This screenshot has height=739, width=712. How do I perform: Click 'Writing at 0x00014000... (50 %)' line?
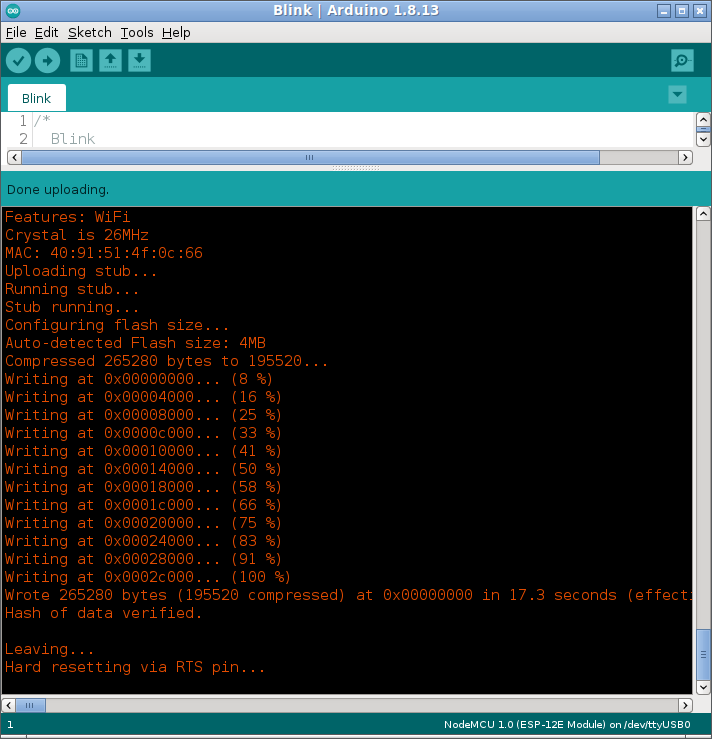143,469
